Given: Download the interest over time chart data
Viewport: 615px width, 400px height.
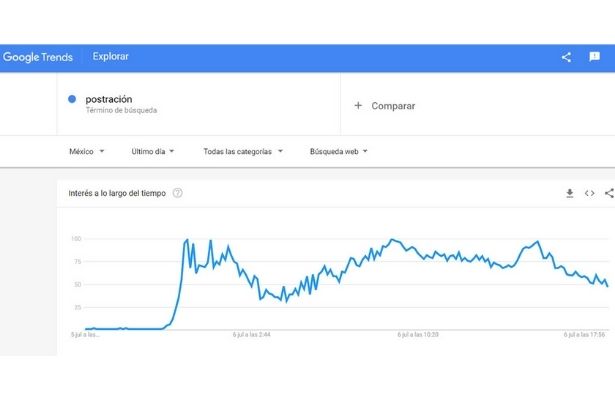Looking at the screenshot, I should (570, 193).
